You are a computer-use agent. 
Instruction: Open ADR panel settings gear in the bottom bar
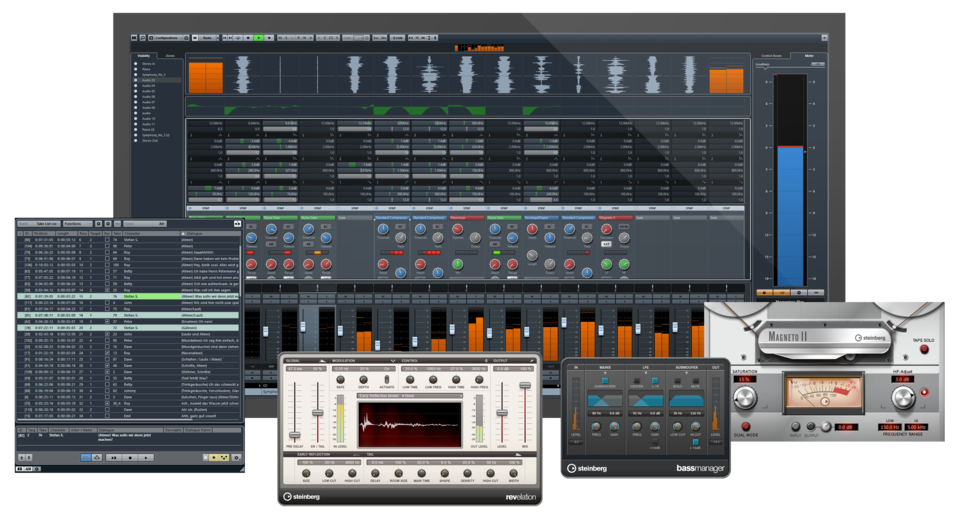click(x=236, y=458)
